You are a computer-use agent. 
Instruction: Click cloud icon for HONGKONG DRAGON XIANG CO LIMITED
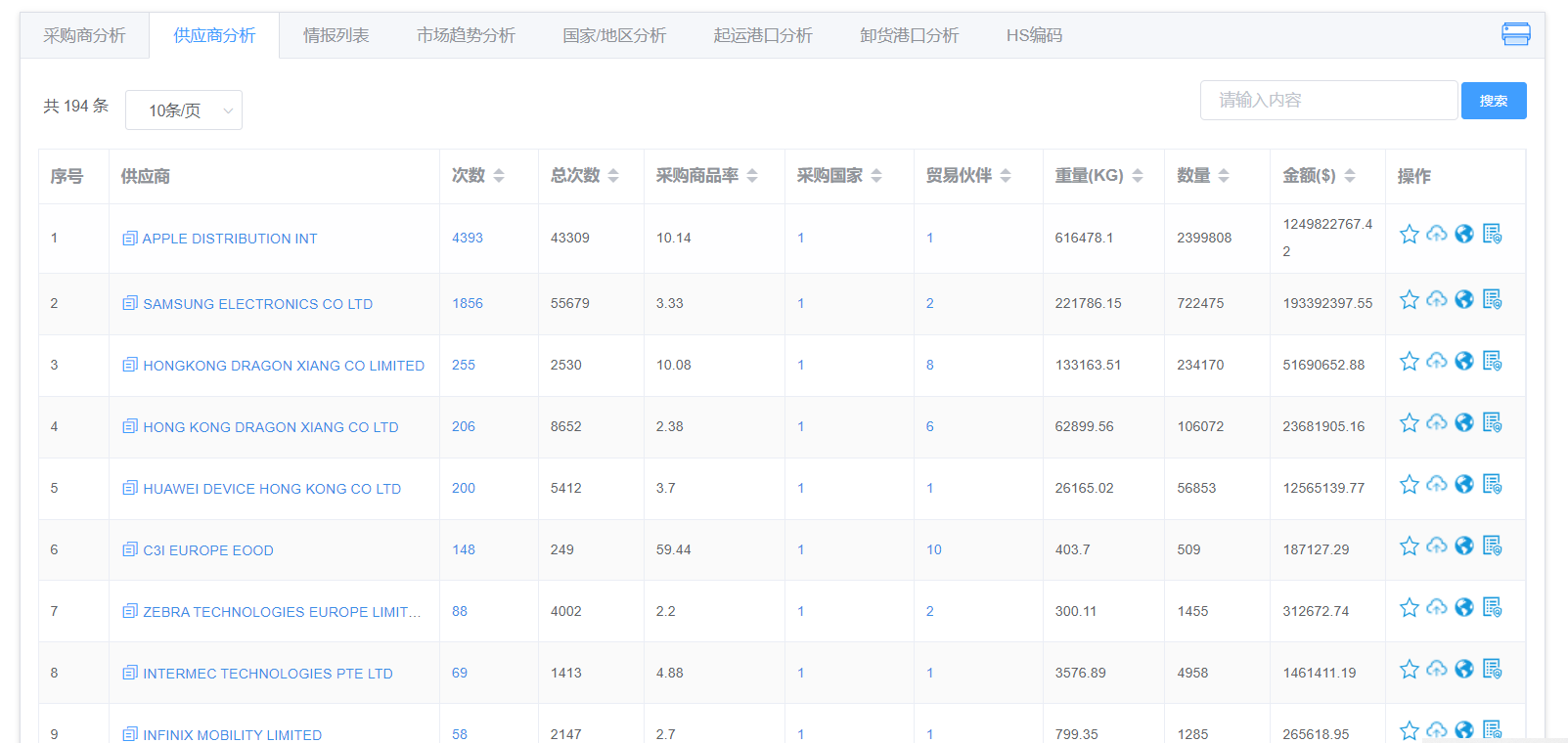coord(1436,361)
